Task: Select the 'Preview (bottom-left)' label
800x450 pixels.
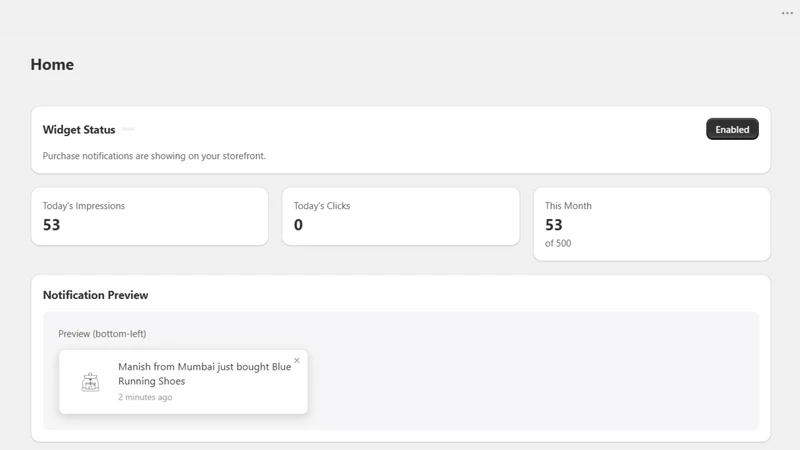Action: (x=102, y=334)
